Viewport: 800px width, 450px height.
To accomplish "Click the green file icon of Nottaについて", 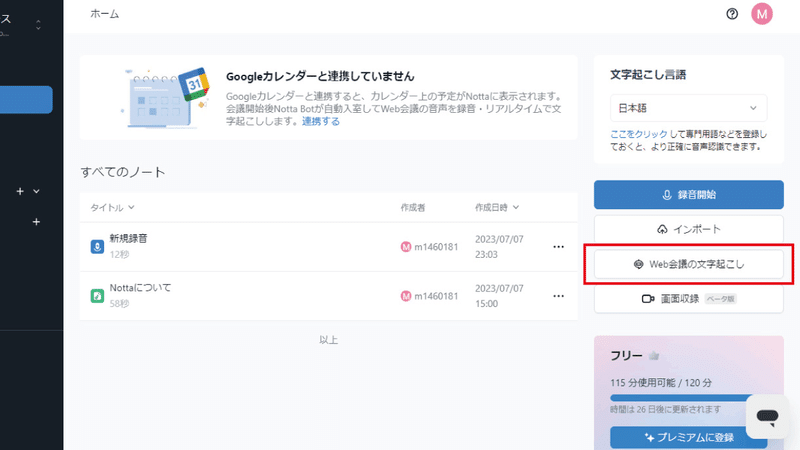I will click(97, 296).
